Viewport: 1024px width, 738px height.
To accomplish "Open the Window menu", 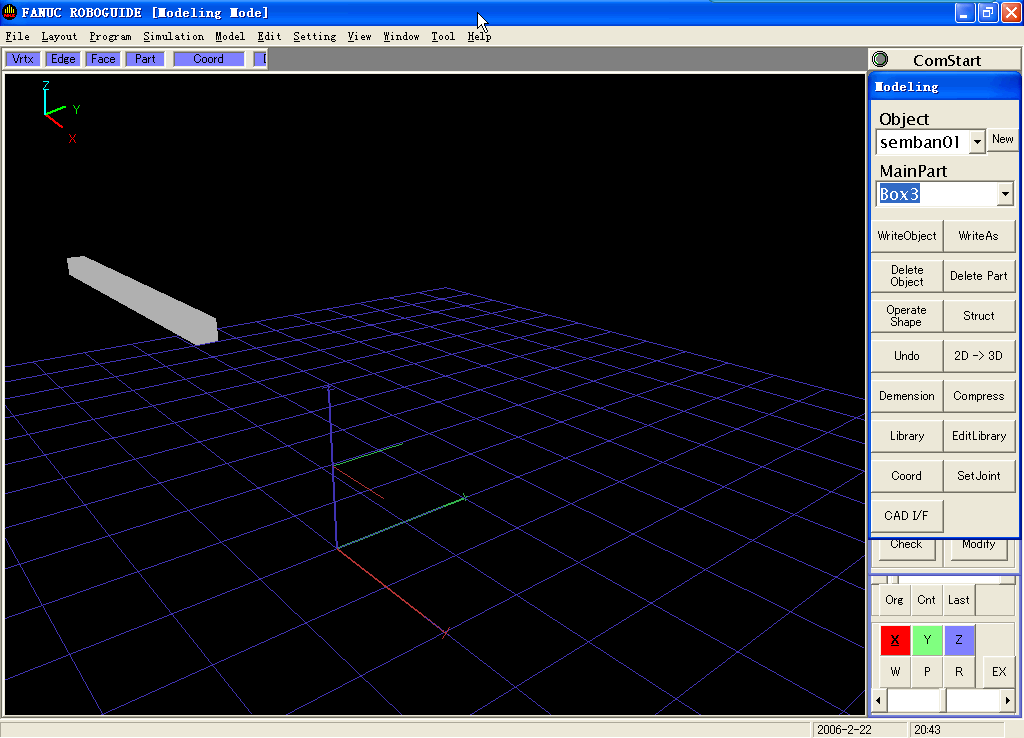I will point(402,37).
